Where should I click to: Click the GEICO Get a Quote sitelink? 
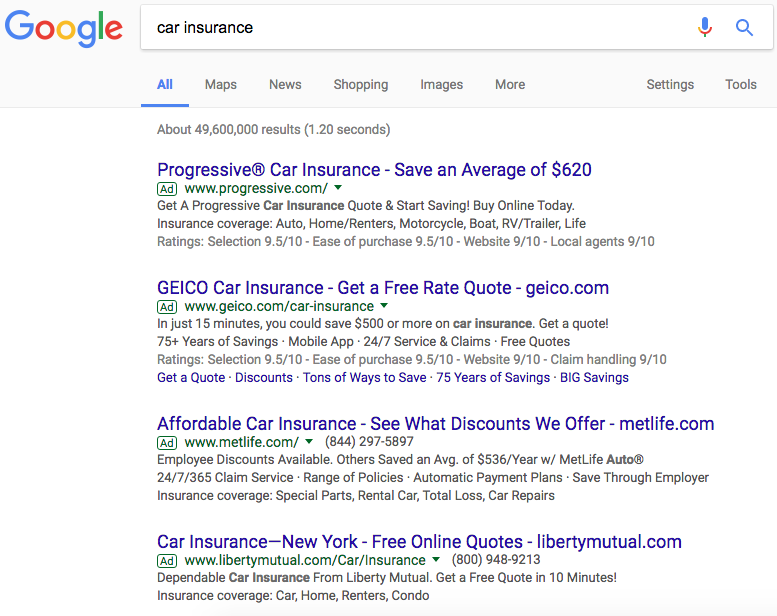coord(191,378)
